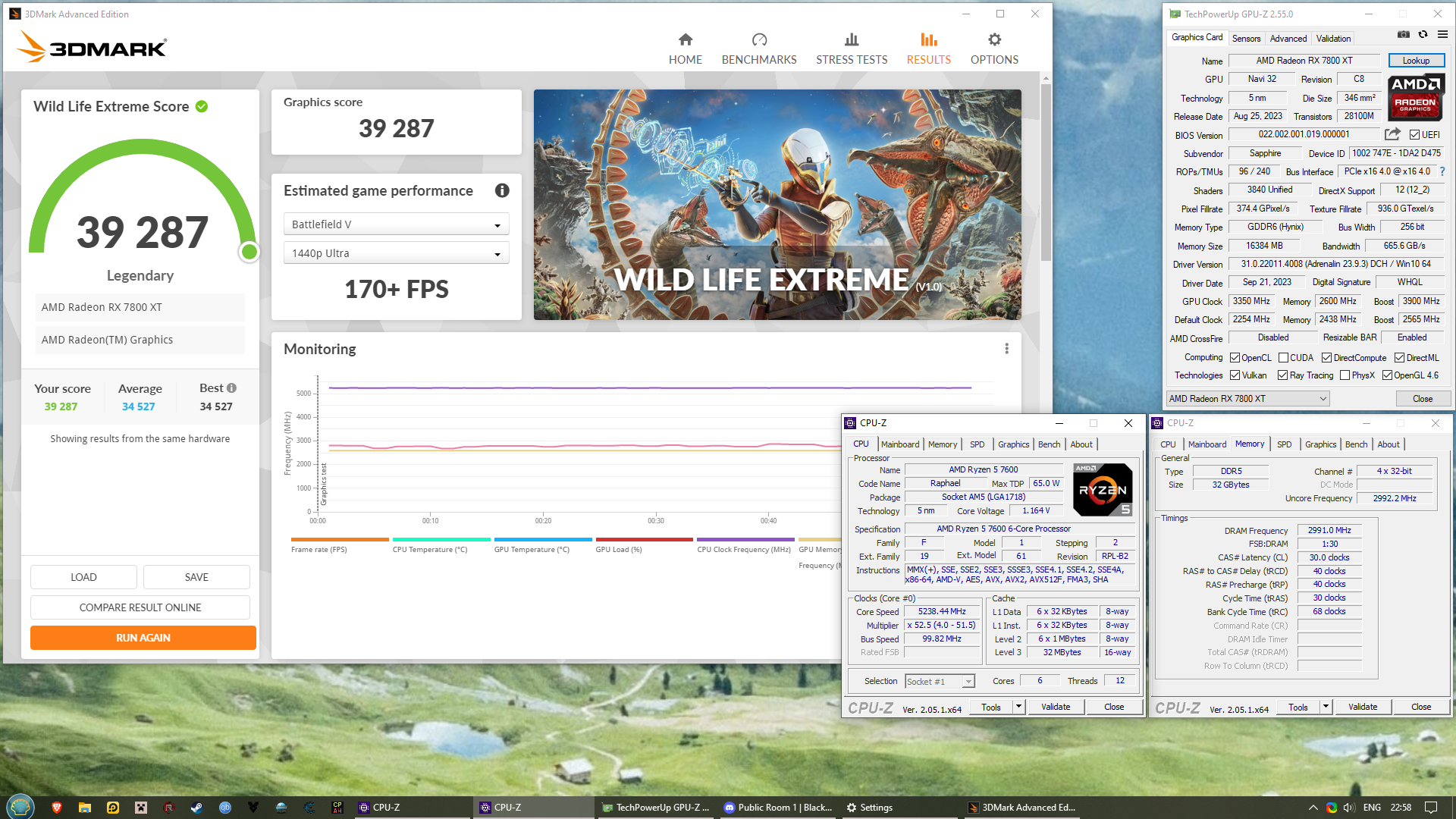Click the AMD Radeon Graphics logo in GPU-Z
The image size is (1456, 819).
(1416, 97)
